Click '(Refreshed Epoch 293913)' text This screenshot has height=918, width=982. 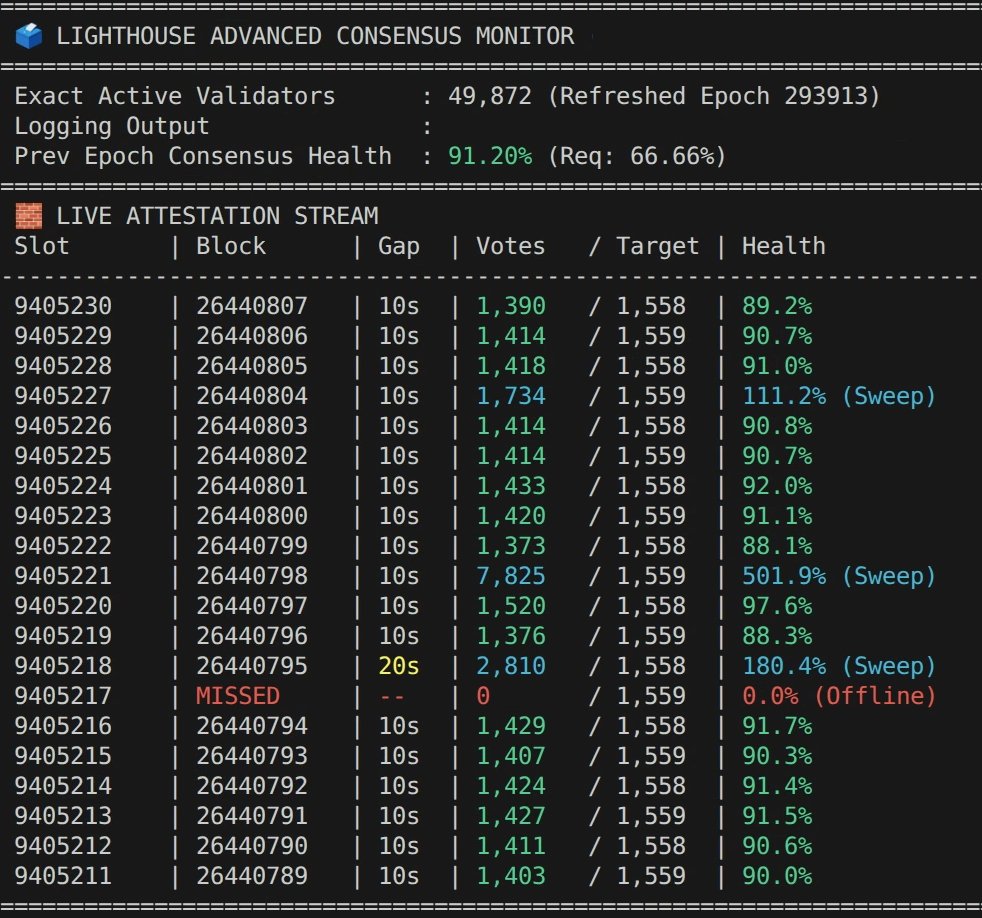713,96
